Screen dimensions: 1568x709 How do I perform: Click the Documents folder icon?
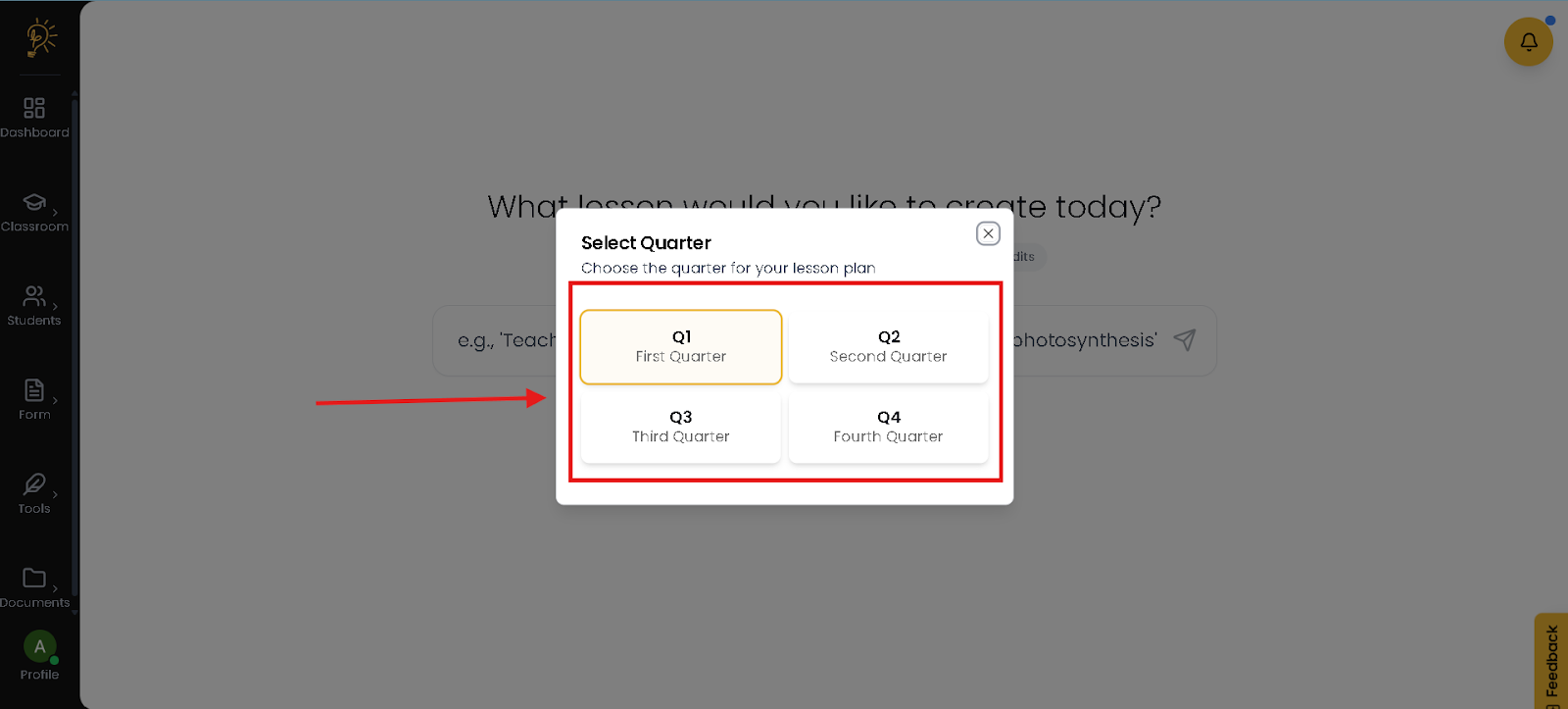point(34,578)
